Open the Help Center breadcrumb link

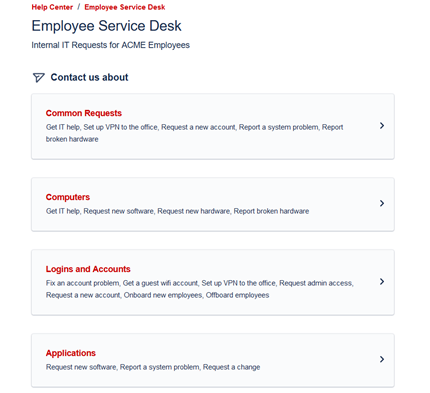[52, 7]
